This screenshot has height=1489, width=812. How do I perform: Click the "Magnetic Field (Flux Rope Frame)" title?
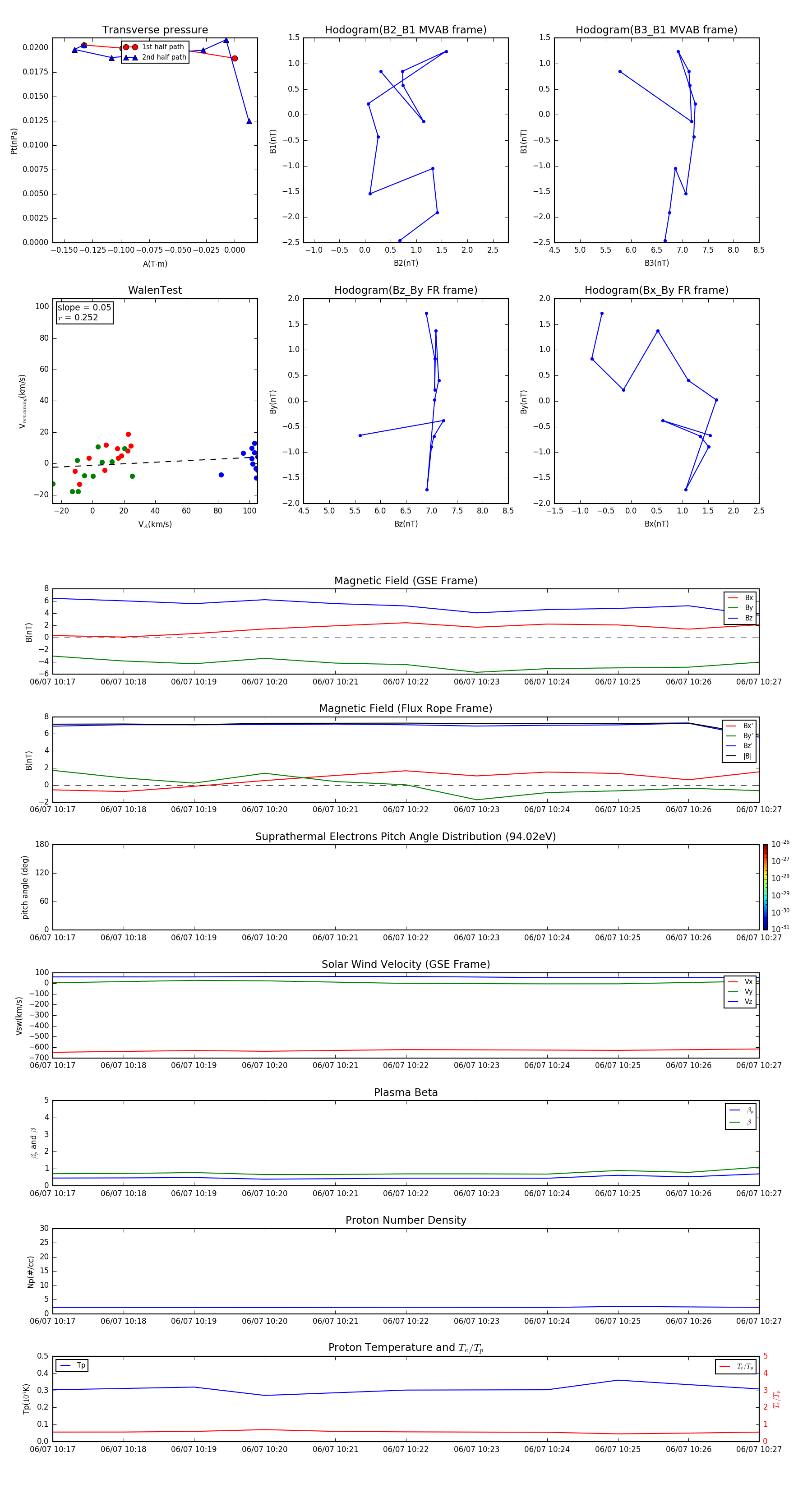pos(406,709)
